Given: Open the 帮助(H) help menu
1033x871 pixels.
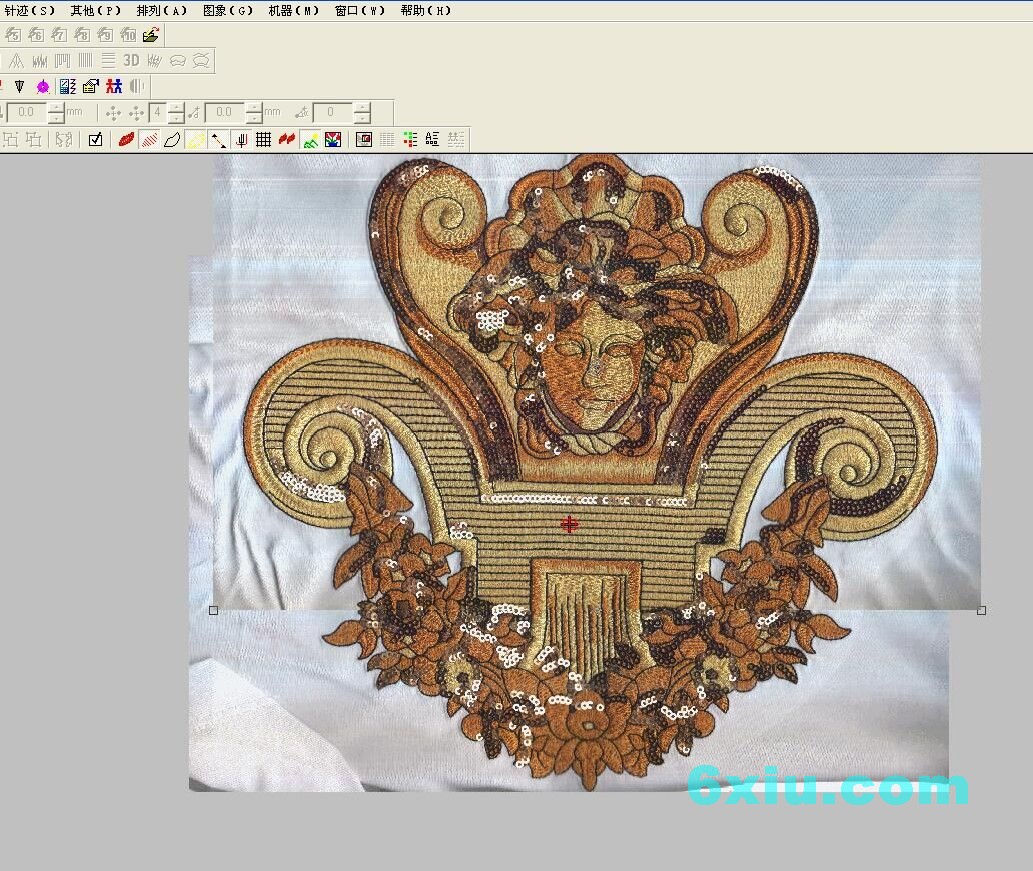Looking at the screenshot, I should 425,10.
